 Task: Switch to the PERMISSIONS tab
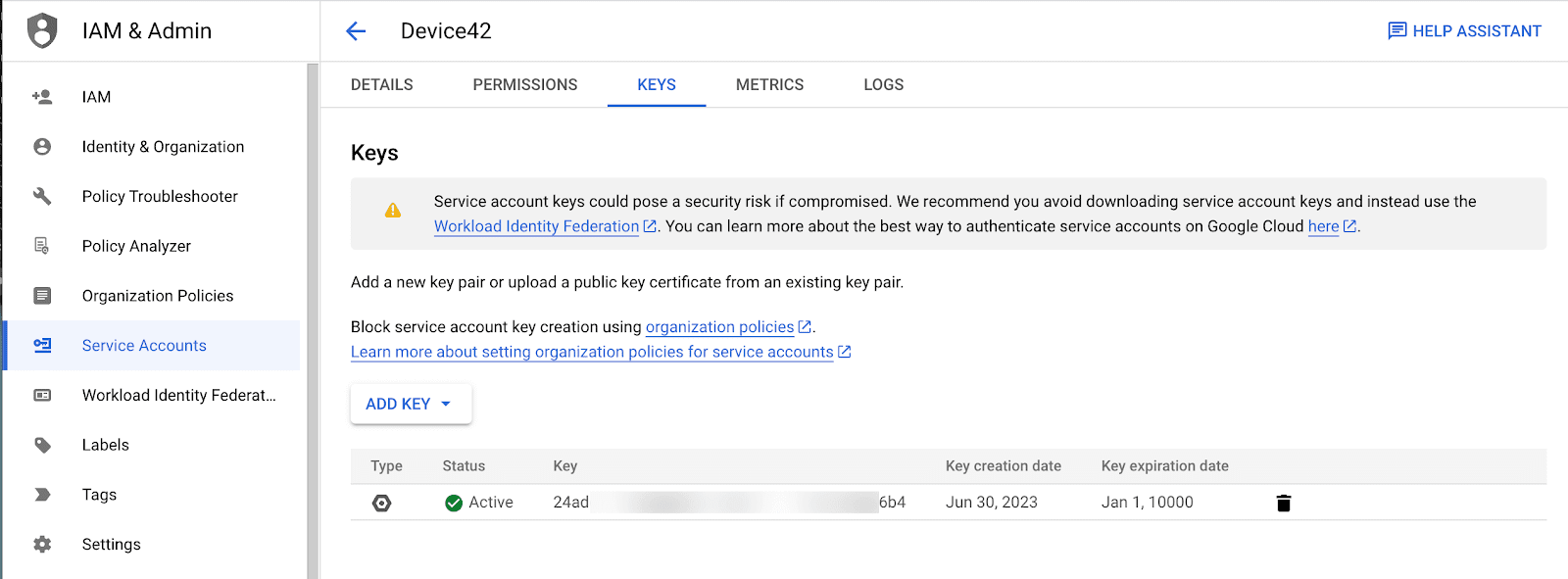(x=525, y=85)
